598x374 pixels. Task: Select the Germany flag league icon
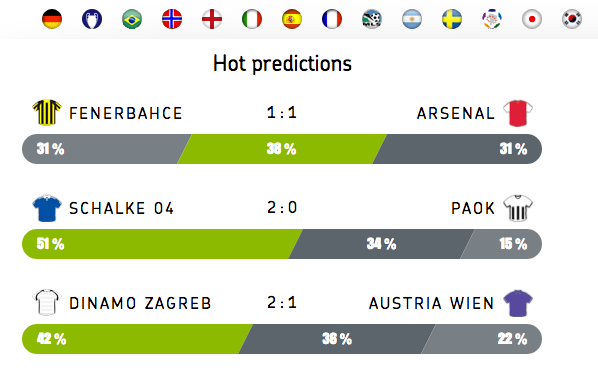pos(52,19)
